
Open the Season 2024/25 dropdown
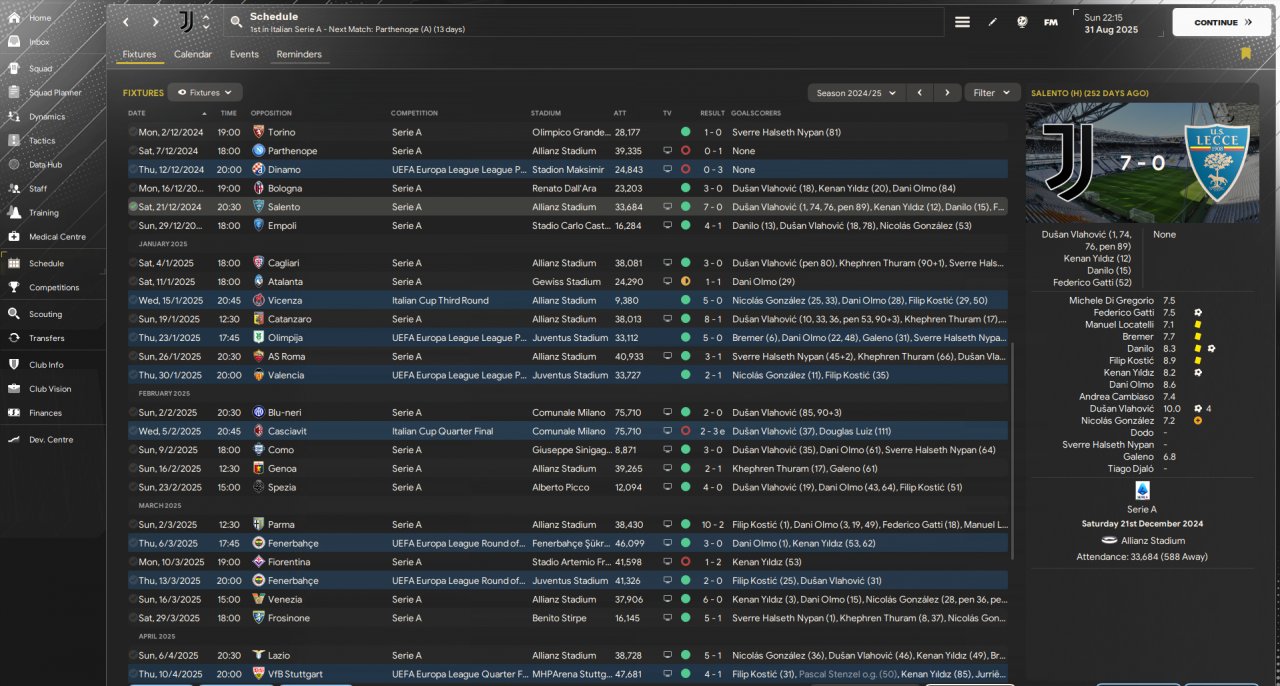[x=855, y=93]
